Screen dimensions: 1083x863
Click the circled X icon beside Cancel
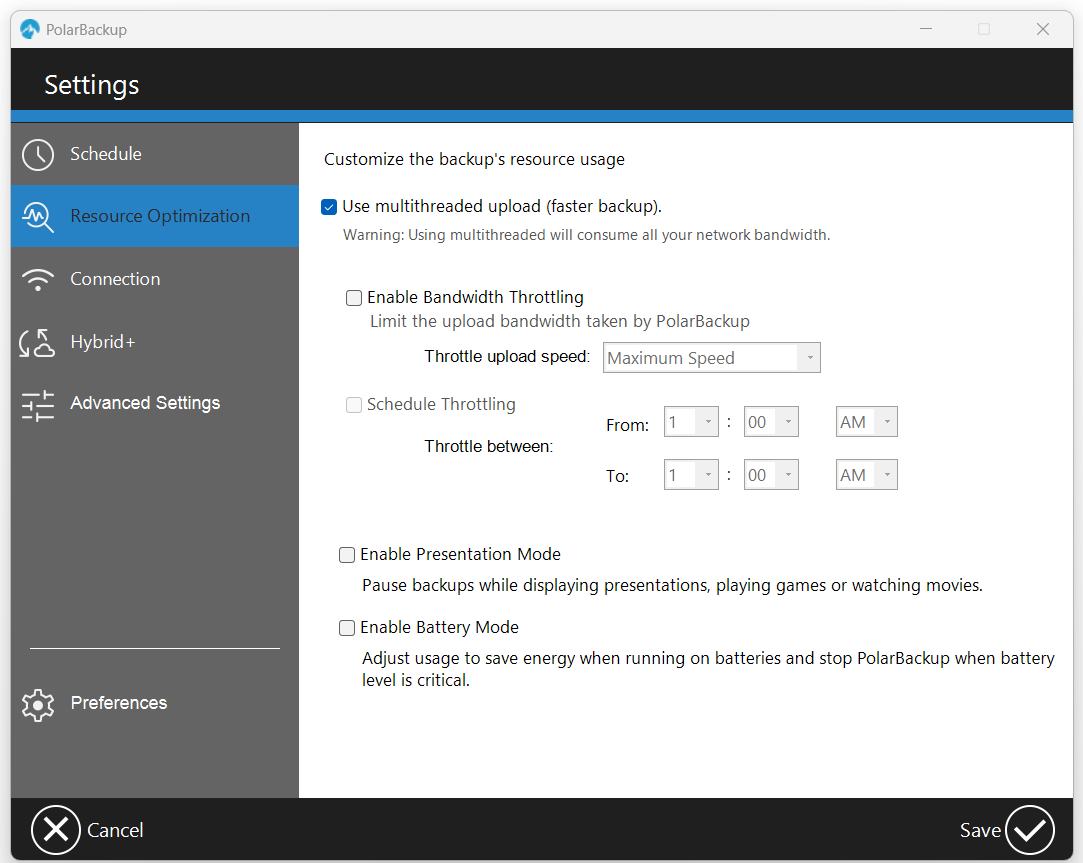click(56, 829)
